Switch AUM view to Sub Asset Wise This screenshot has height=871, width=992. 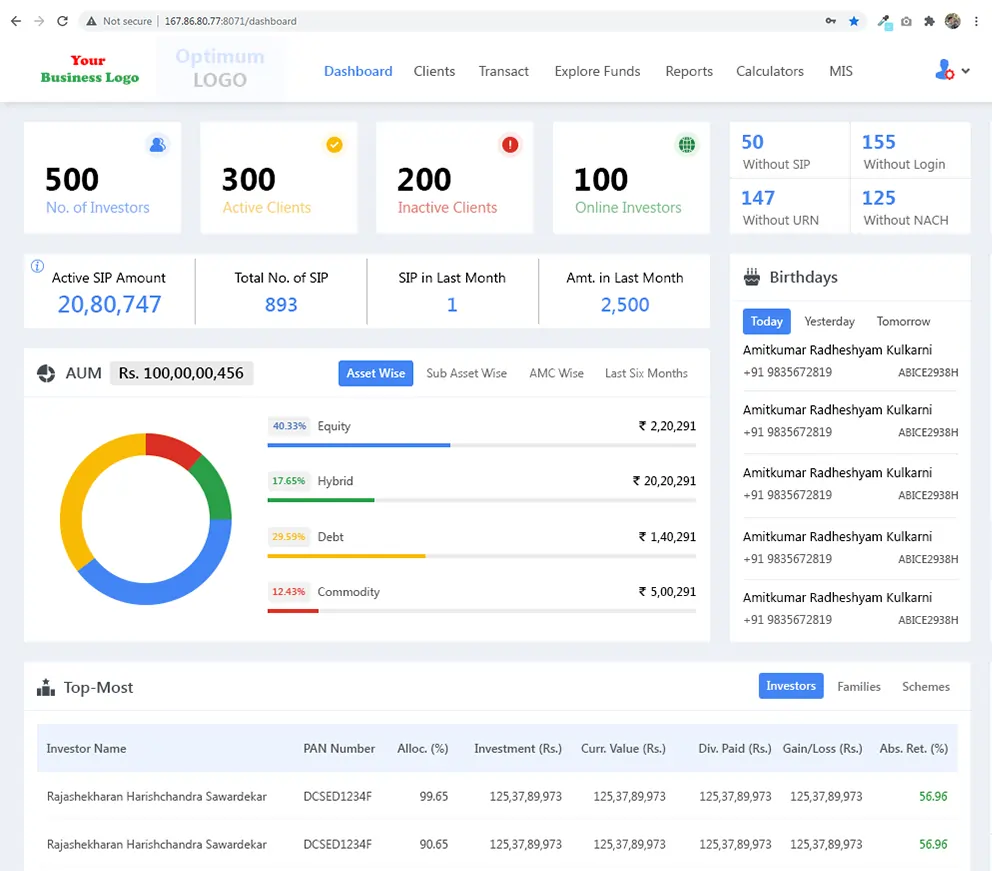(466, 373)
